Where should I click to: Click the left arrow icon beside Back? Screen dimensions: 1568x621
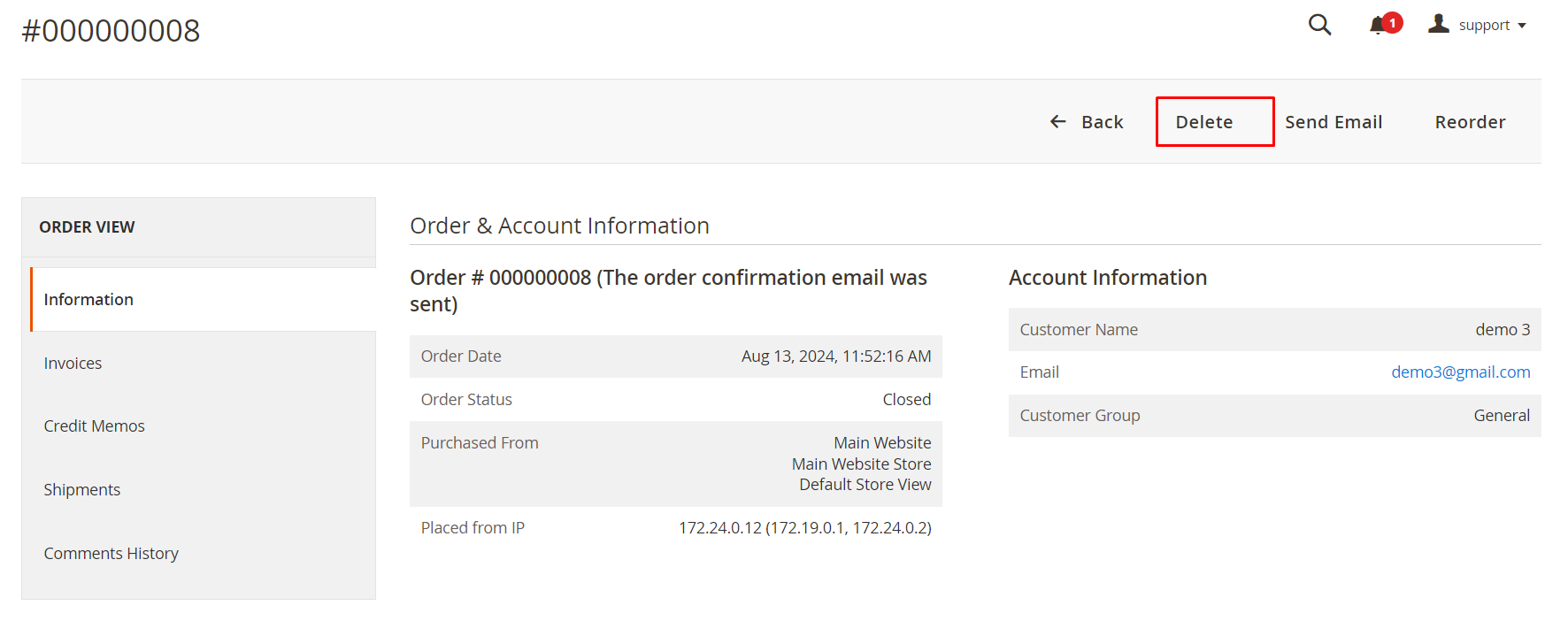click(1058, 122)
